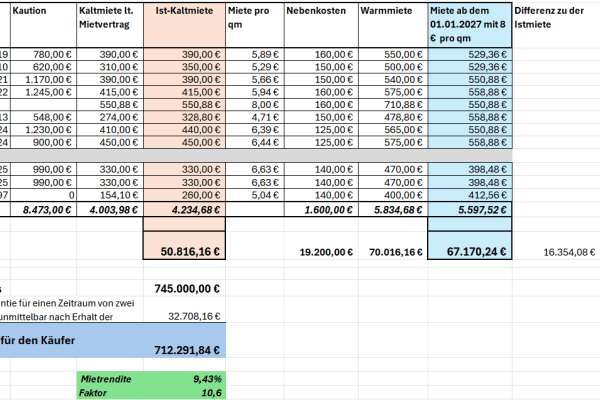
Task: Click the yearly Nebenkosten 19.200,00 € cell
Action: pyautogui.click(x=321, y=252)
